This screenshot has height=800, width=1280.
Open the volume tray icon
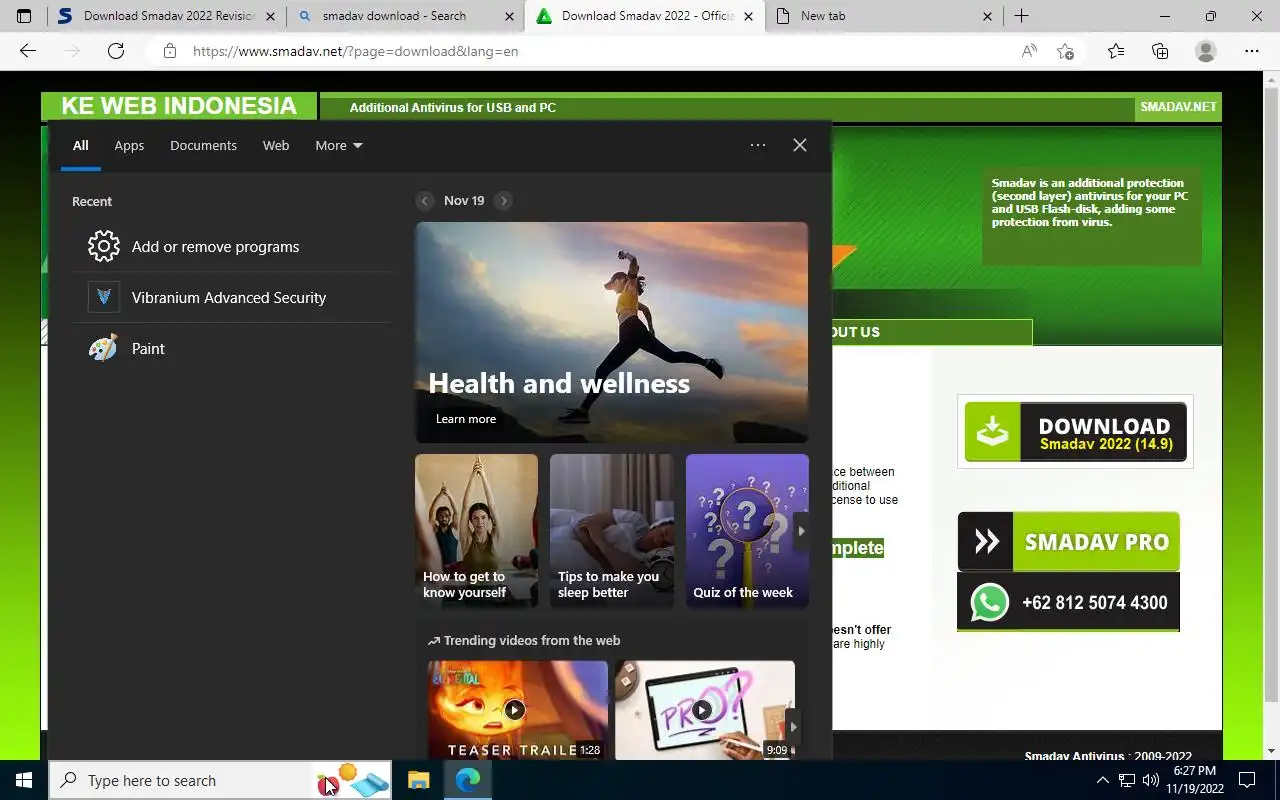click(1151, 781)
